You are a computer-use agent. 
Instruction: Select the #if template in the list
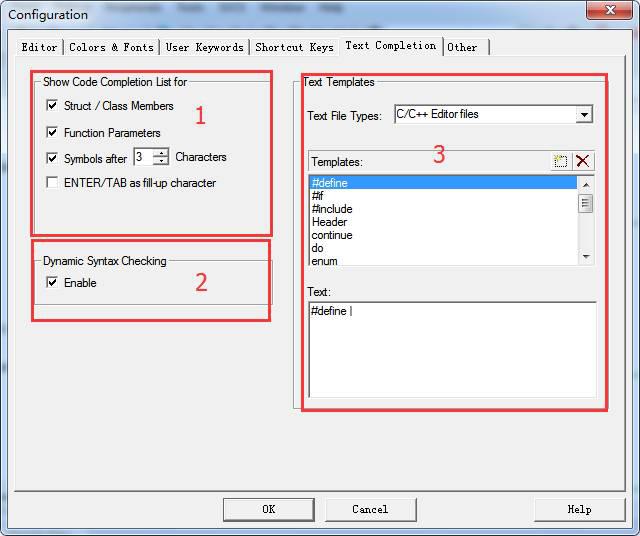[x=443, y=196]
